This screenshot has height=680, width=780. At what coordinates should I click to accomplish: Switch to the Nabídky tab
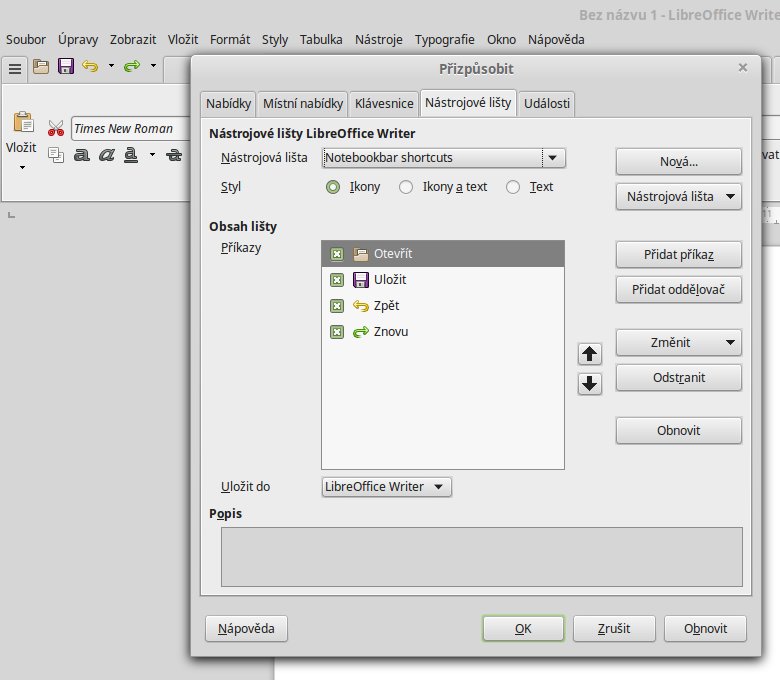coord(228,103)
